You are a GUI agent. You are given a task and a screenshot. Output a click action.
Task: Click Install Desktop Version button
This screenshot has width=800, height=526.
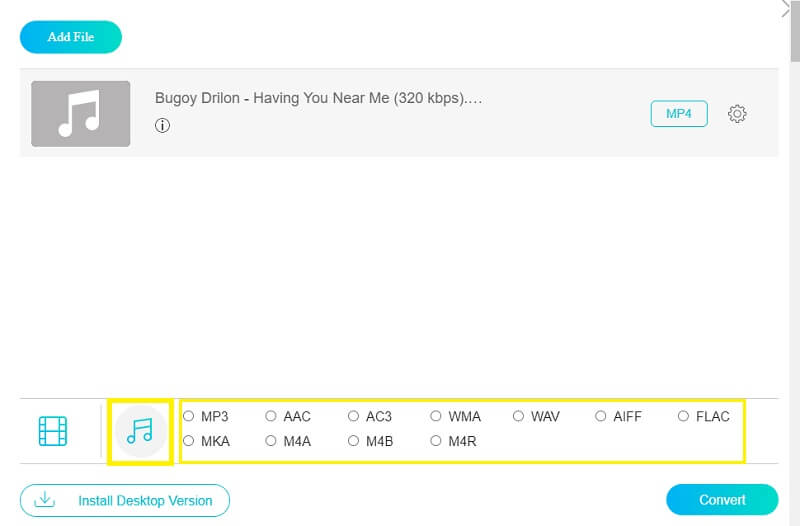pyautogui.click(x=125, y=500)
